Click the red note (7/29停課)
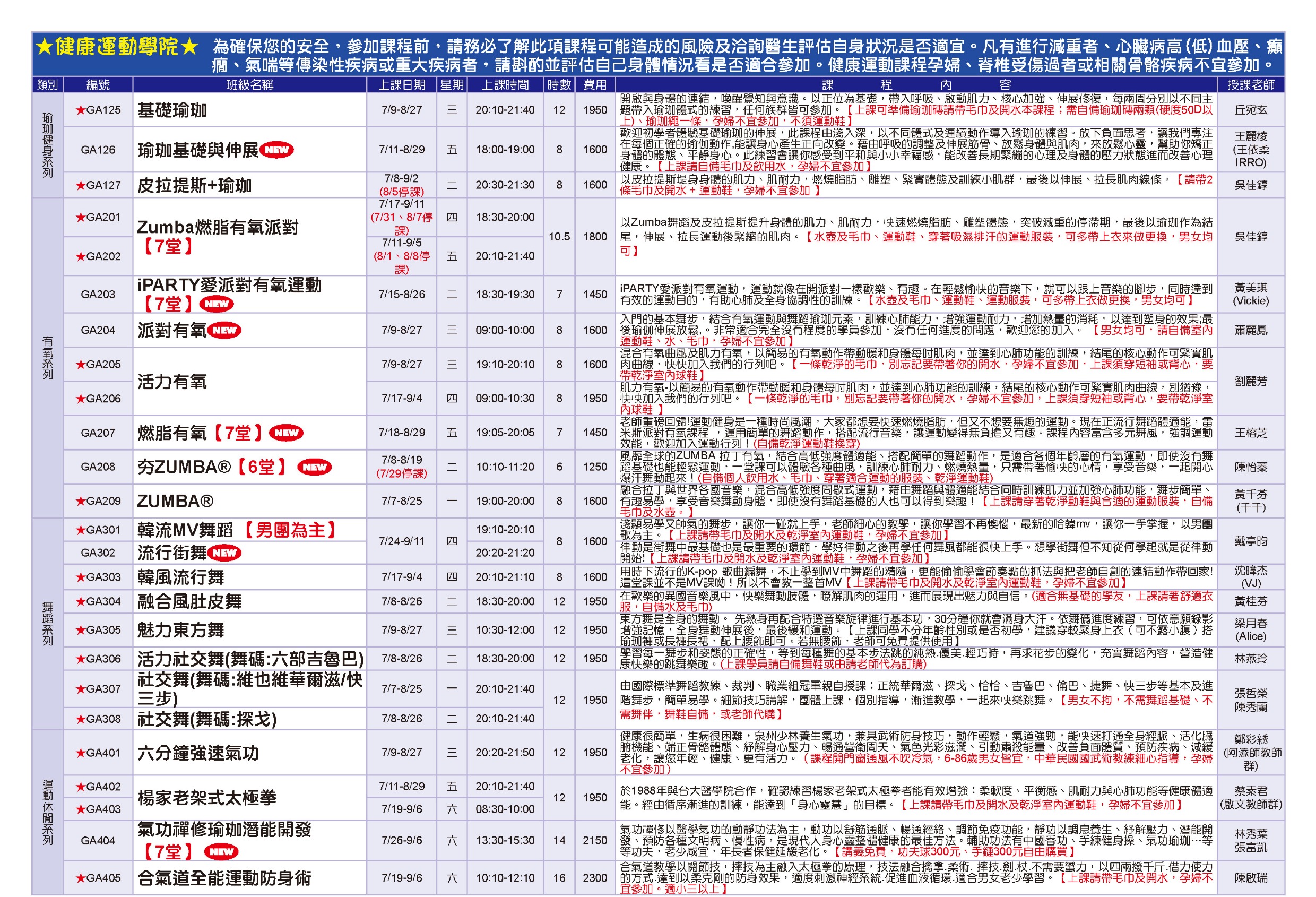Image resolution: width=1316 pixels, height=897 pixels. pyautogui.click(x=402, y=474)
